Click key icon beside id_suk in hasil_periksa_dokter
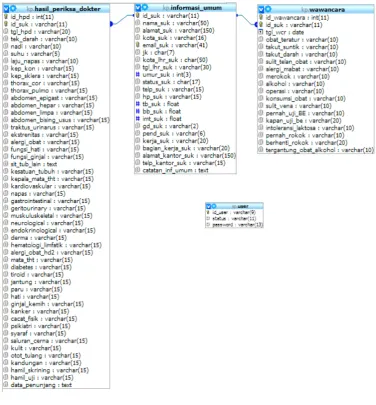The image size is (376, 405). coord(6,24)
